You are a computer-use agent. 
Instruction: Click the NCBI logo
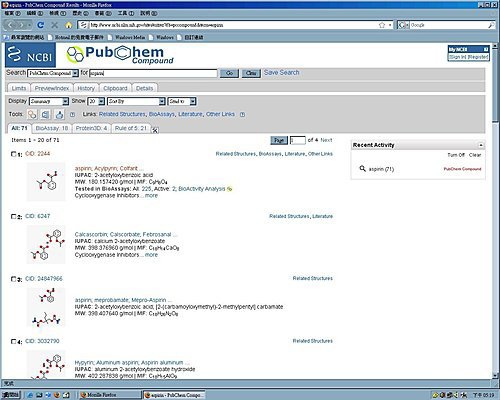click(x=30, y=55)
